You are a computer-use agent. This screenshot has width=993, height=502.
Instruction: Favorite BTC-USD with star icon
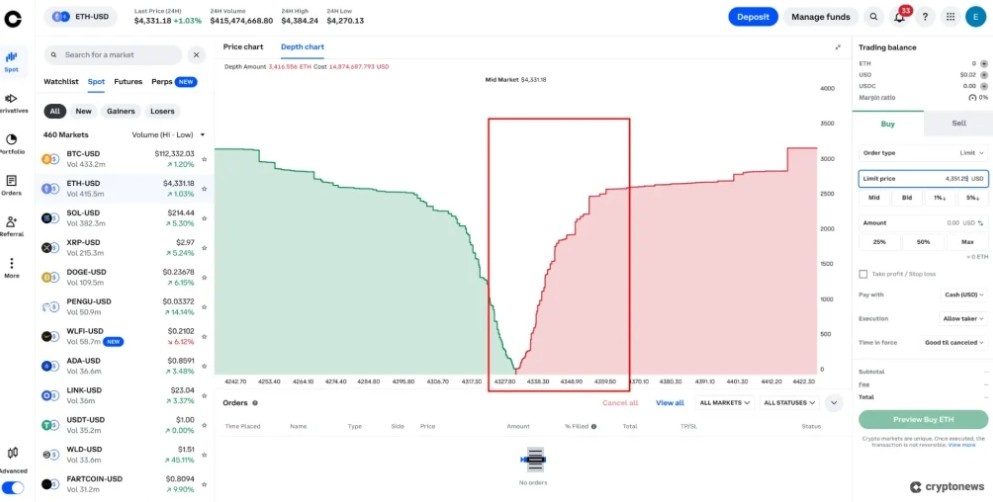click(204, 160)
